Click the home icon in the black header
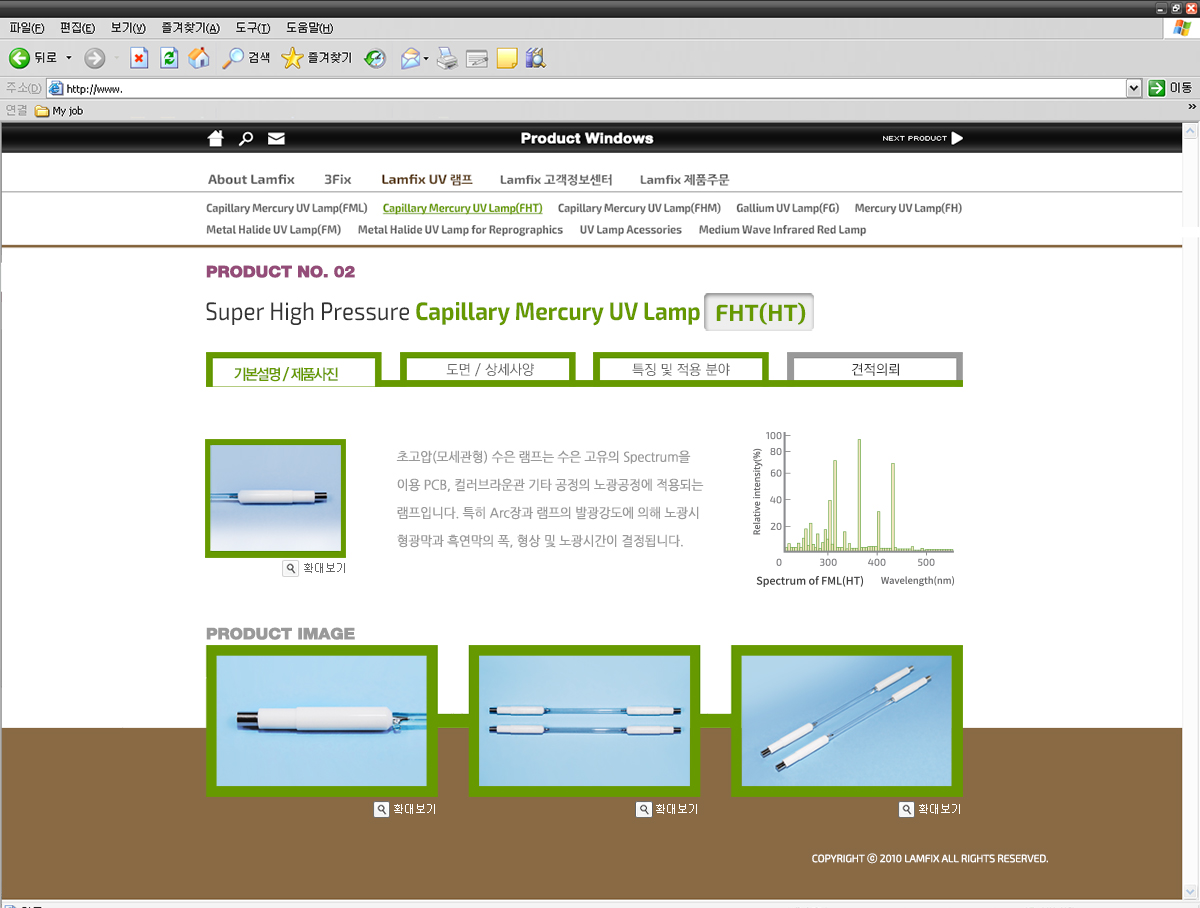 tap(215, 138)
